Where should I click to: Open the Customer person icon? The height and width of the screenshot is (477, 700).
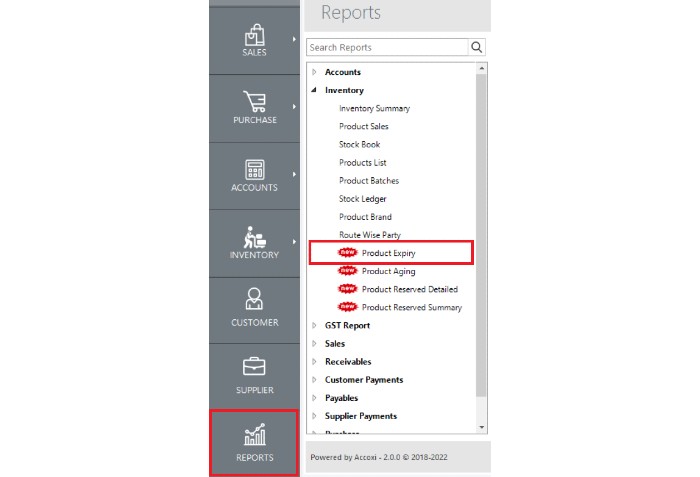pyautogui.click(x=254, y=299)
